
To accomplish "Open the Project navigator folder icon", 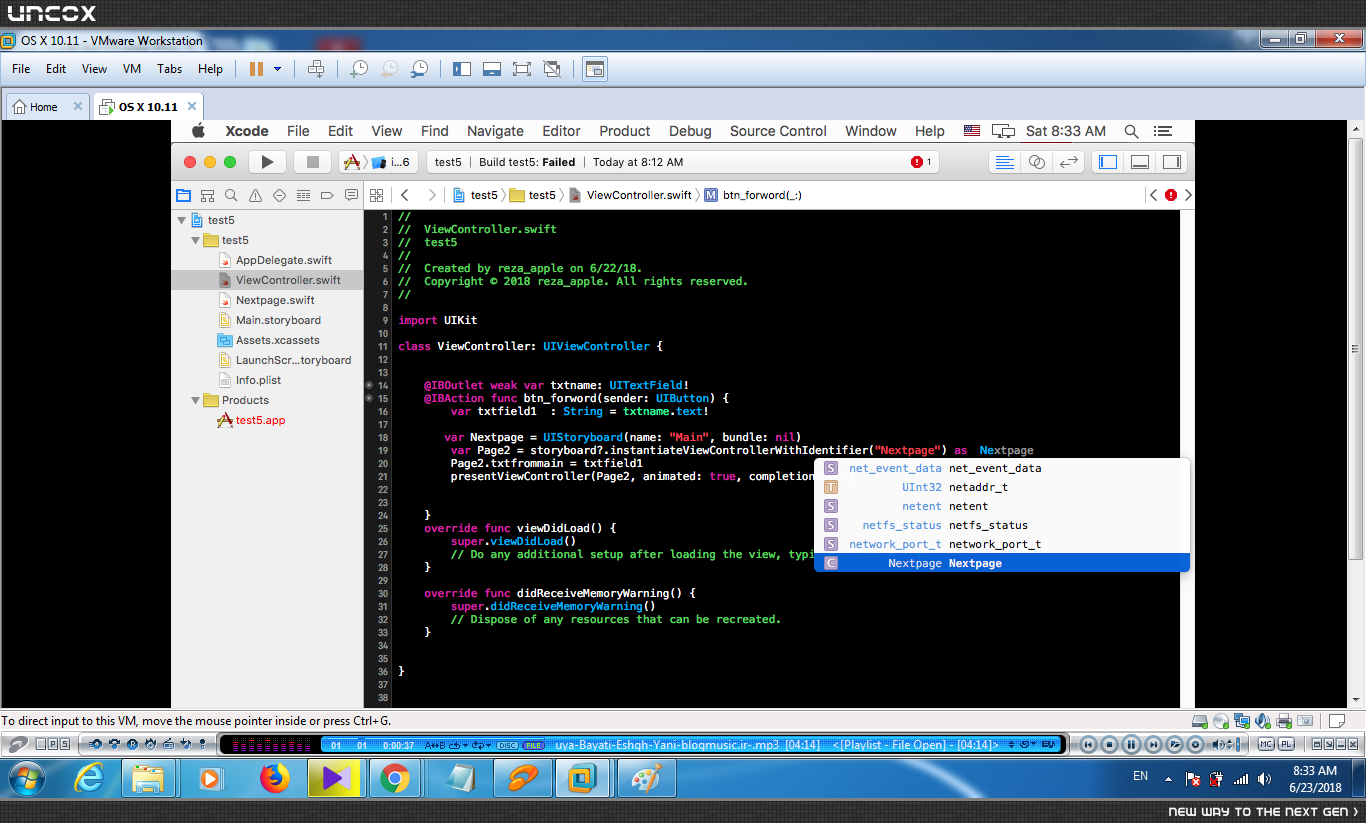I will (x=183, y=195).
